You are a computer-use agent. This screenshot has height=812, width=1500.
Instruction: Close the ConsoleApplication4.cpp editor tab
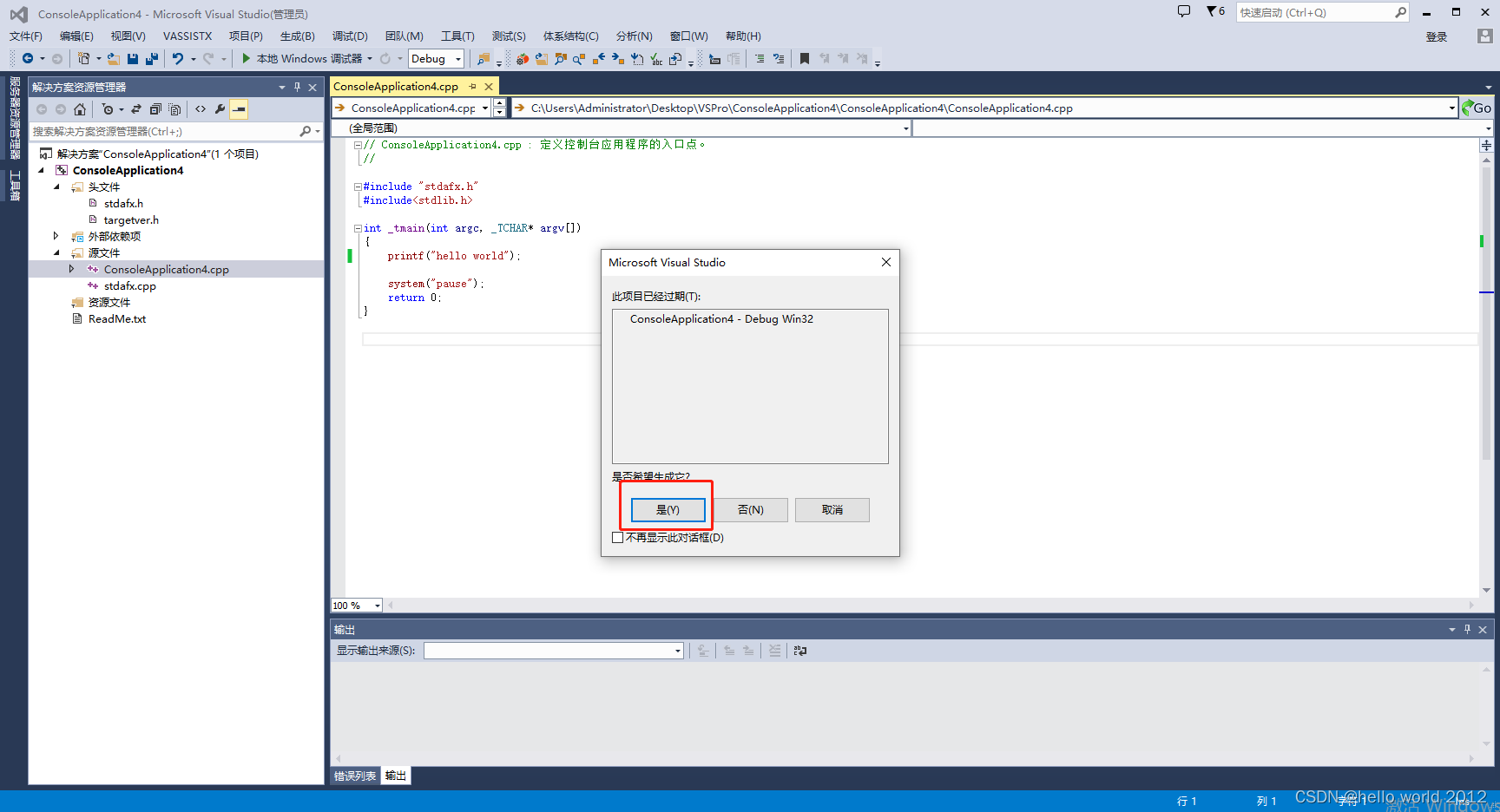(x=489, y=87)
